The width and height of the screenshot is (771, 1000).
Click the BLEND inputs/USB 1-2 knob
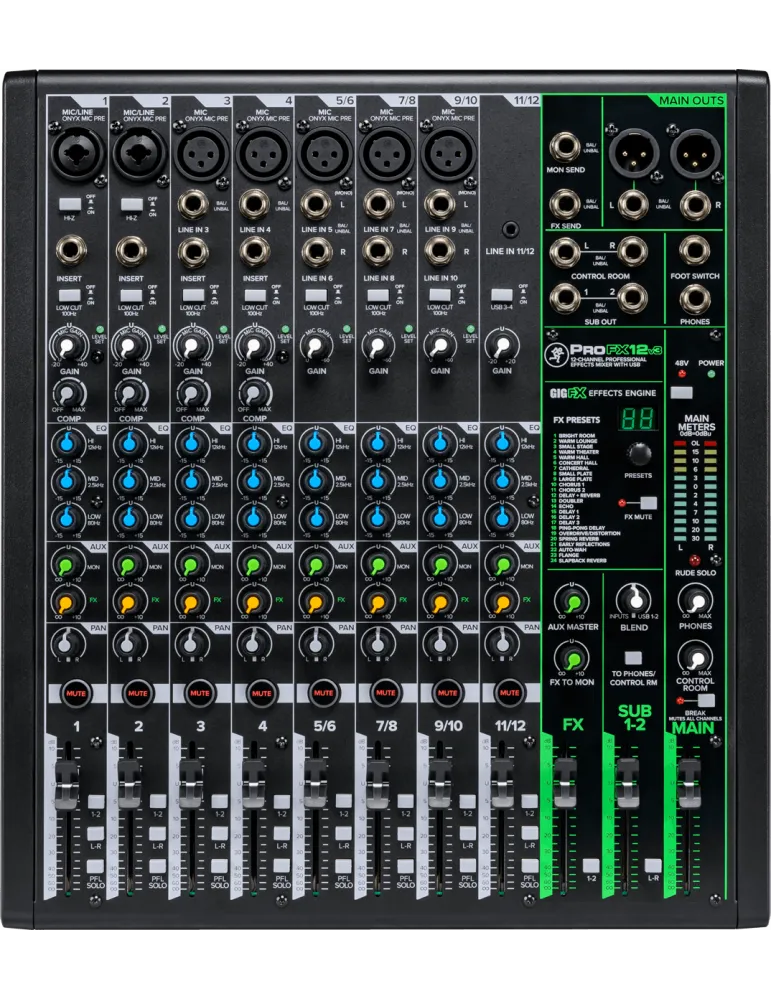[x=634, y=599]
